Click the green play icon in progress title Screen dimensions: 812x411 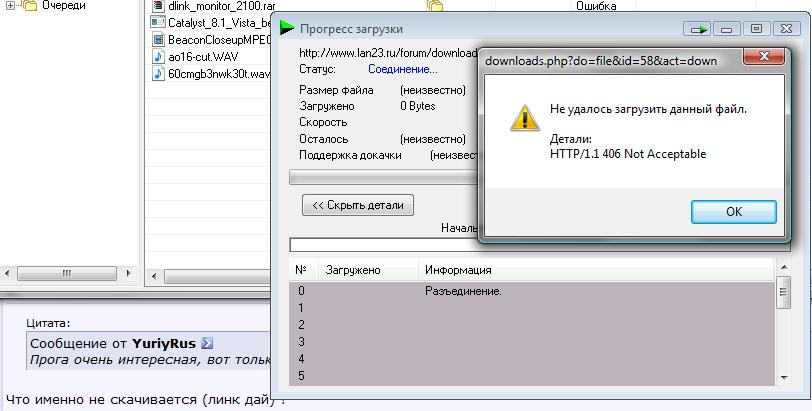286,28
